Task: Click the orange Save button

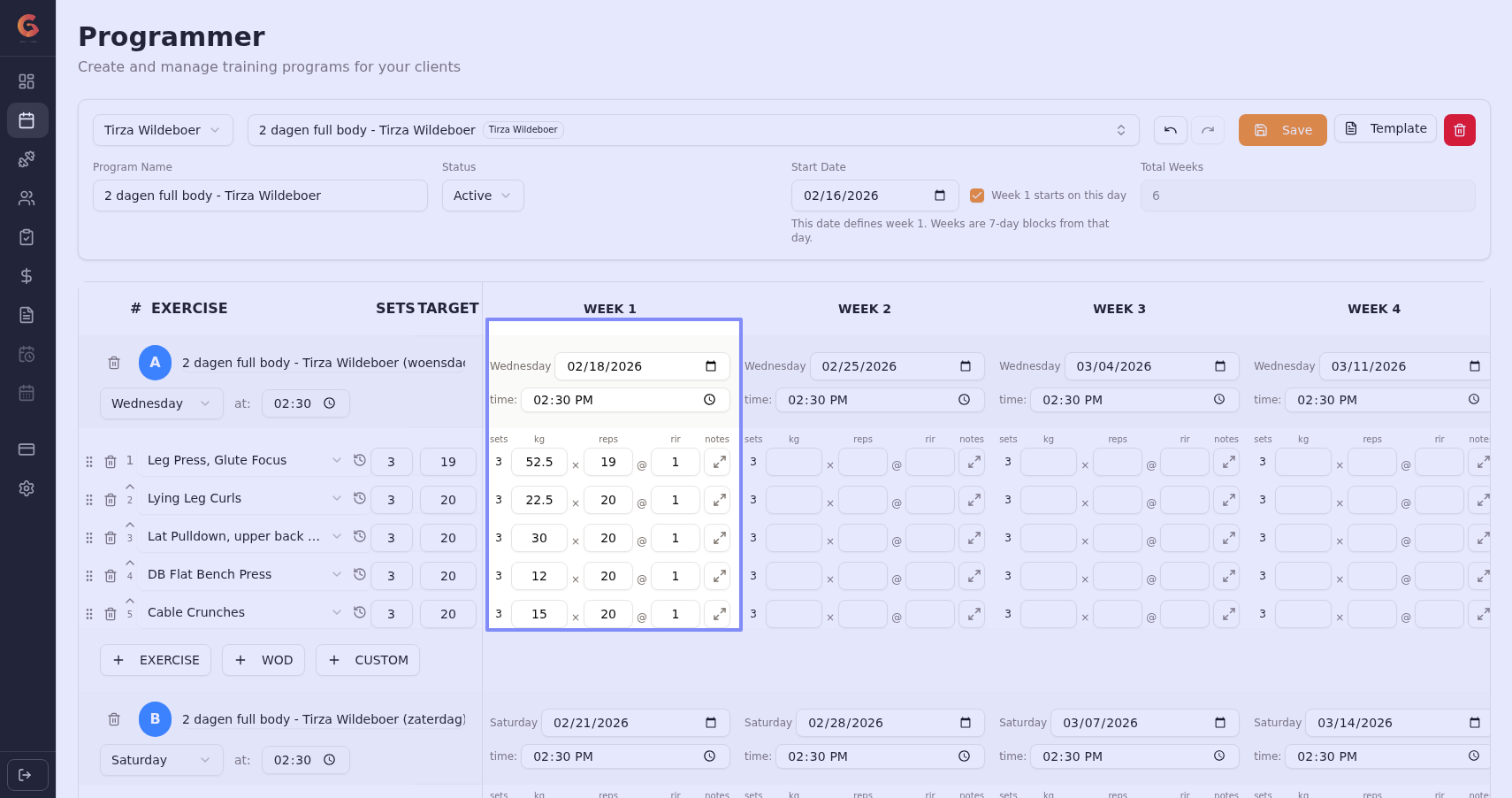Action: tap(1282, 130)
